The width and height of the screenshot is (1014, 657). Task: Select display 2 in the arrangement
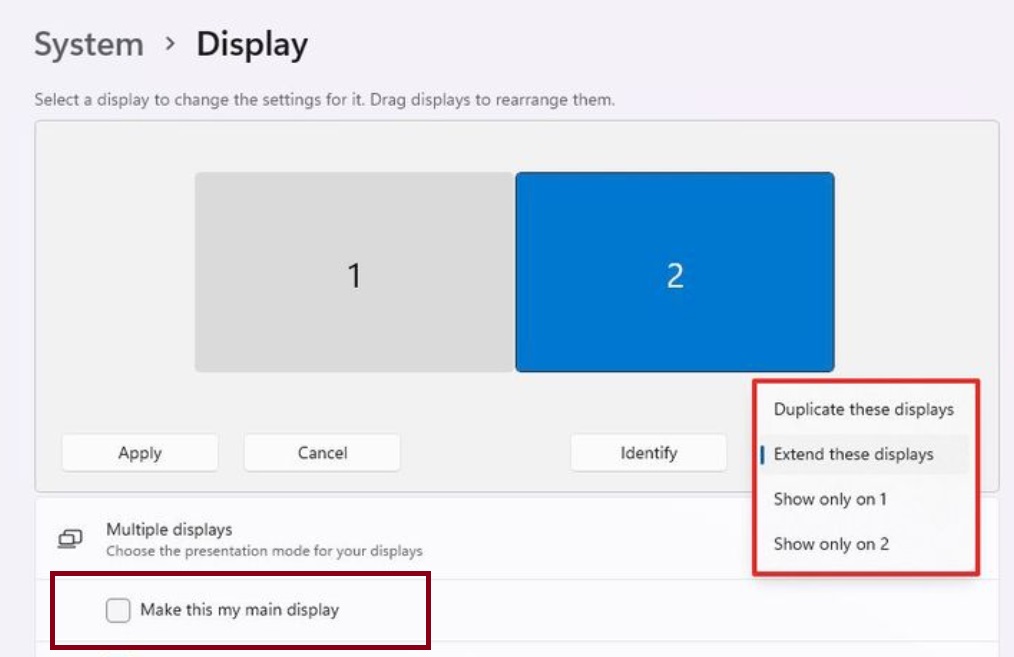[x=674, y=272]
